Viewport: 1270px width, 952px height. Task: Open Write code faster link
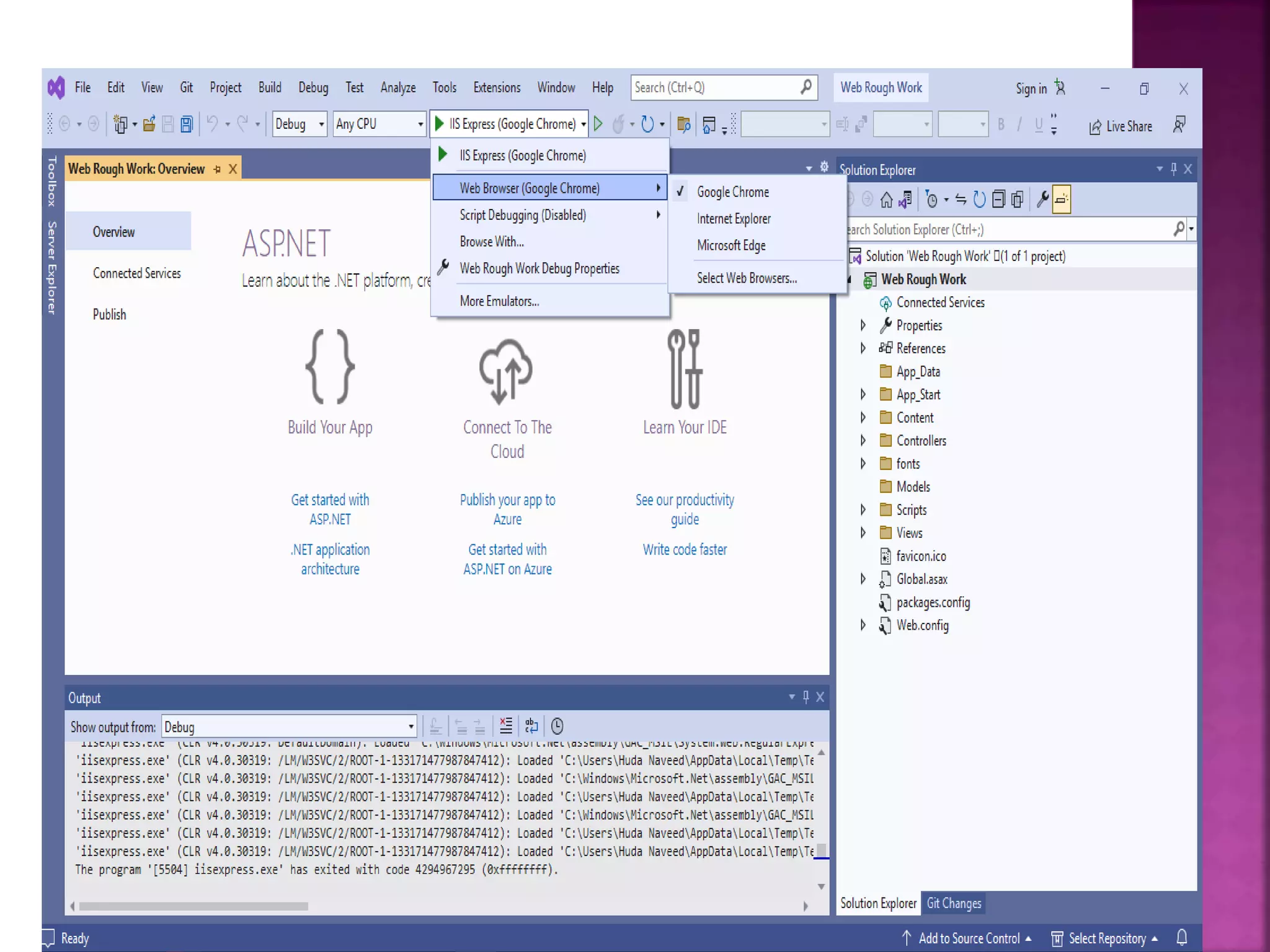pyautogui.click(x=685, y=549)
